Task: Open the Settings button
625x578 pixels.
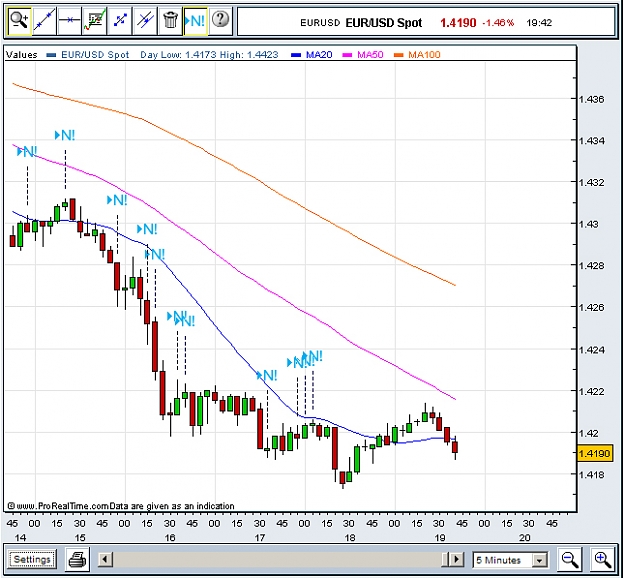Action: 32,559
